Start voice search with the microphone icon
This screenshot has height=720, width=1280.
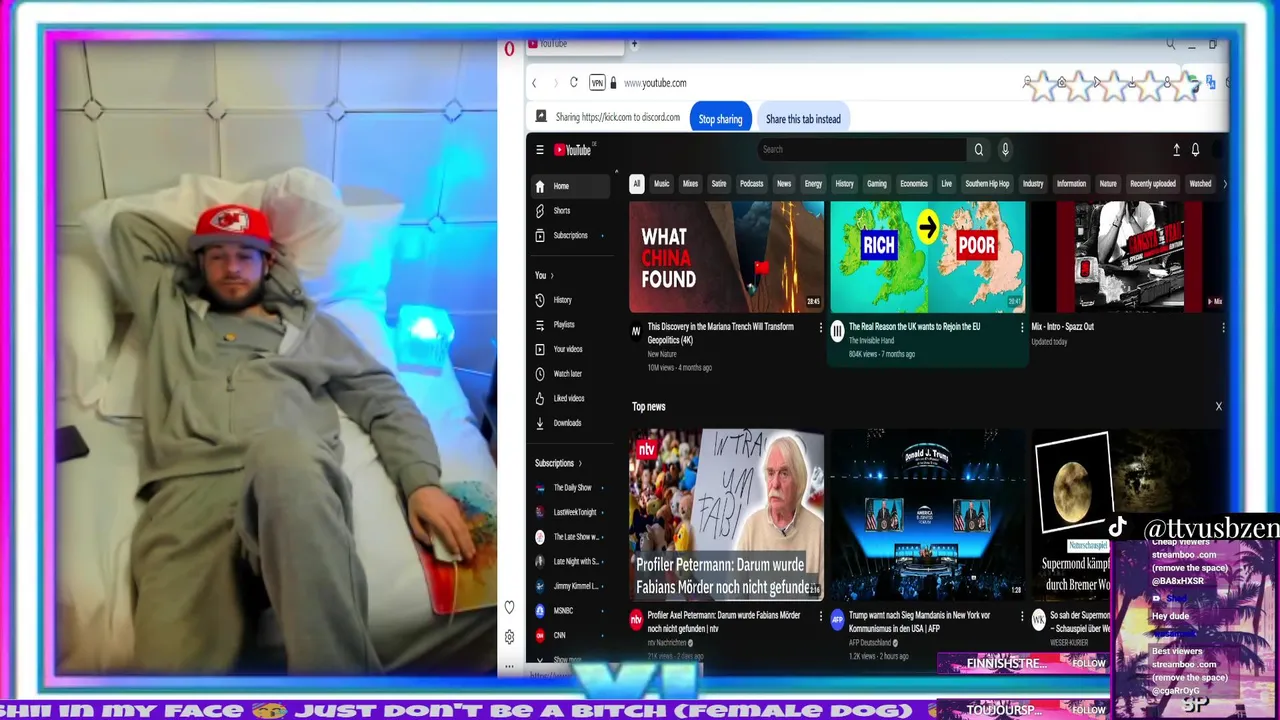click(x=1005, y=150)
